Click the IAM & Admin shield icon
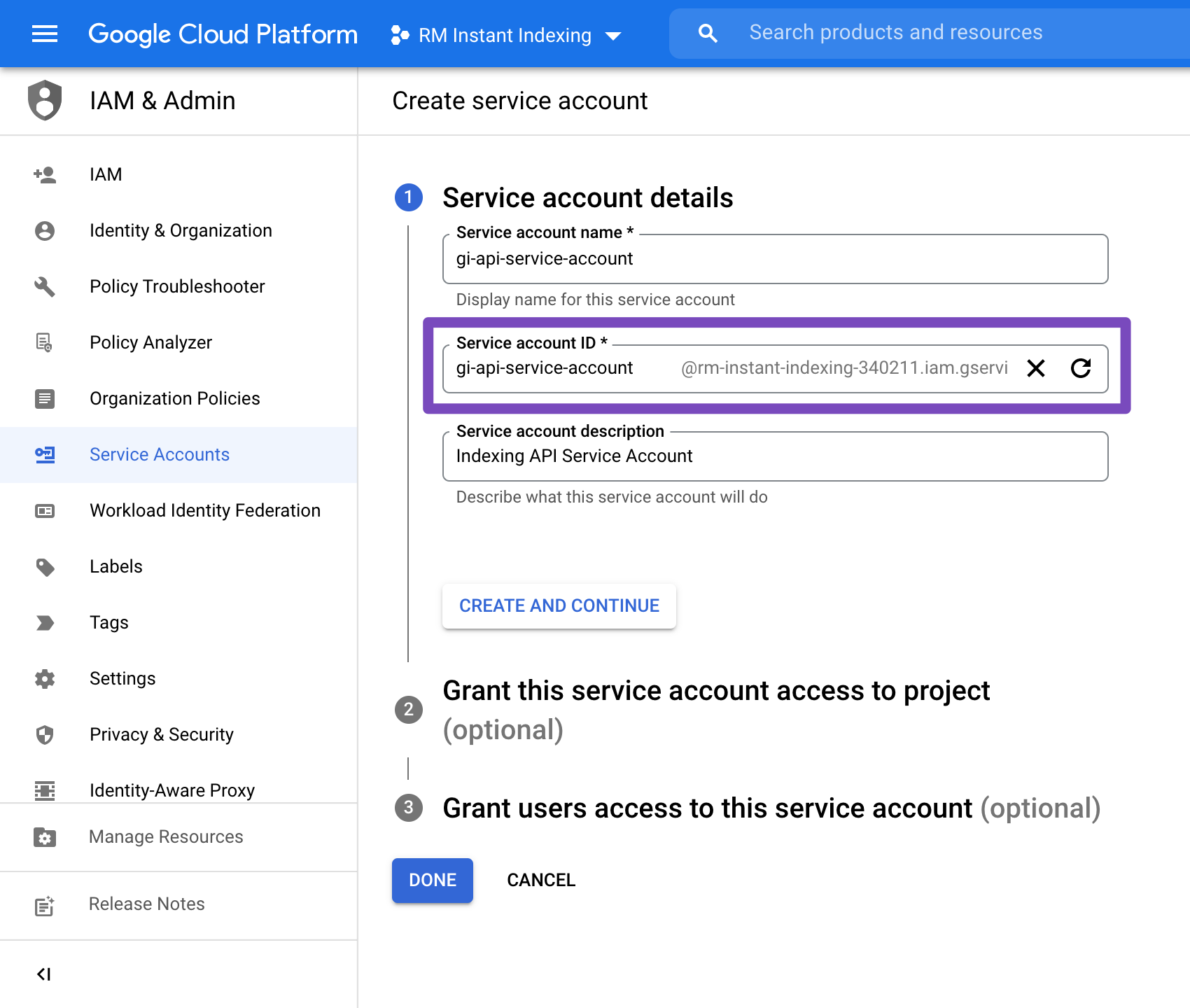 [x=45, y=100]
